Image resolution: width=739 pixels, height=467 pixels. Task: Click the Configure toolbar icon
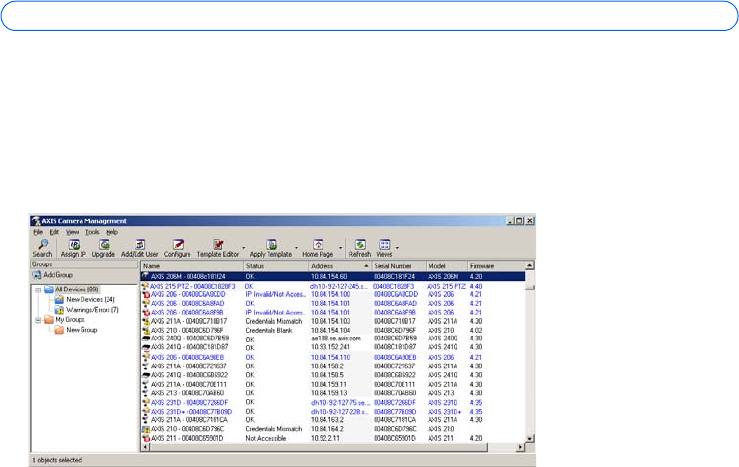177,246
